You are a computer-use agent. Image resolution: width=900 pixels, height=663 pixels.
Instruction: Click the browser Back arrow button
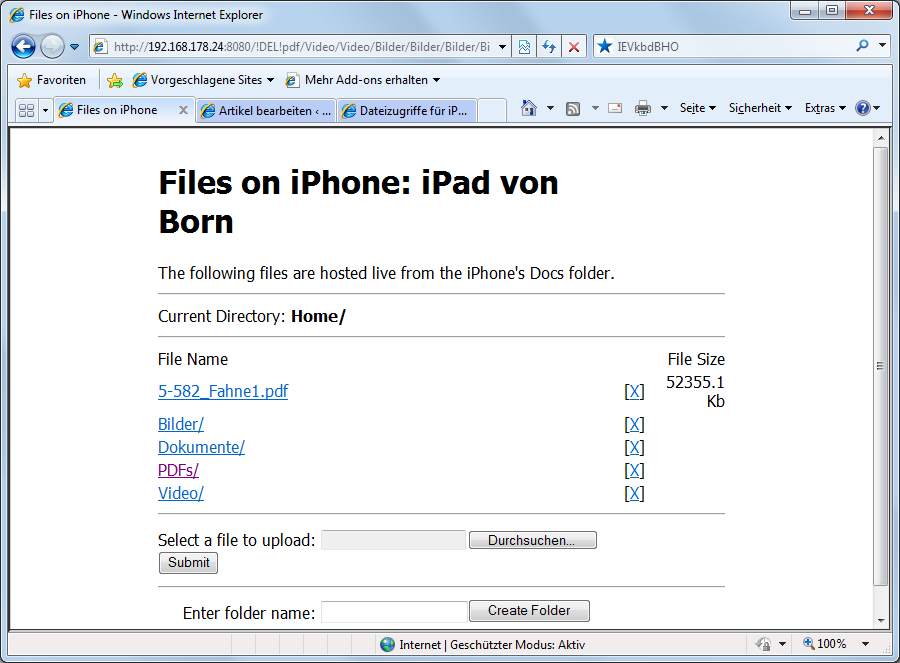click(24, 46)
